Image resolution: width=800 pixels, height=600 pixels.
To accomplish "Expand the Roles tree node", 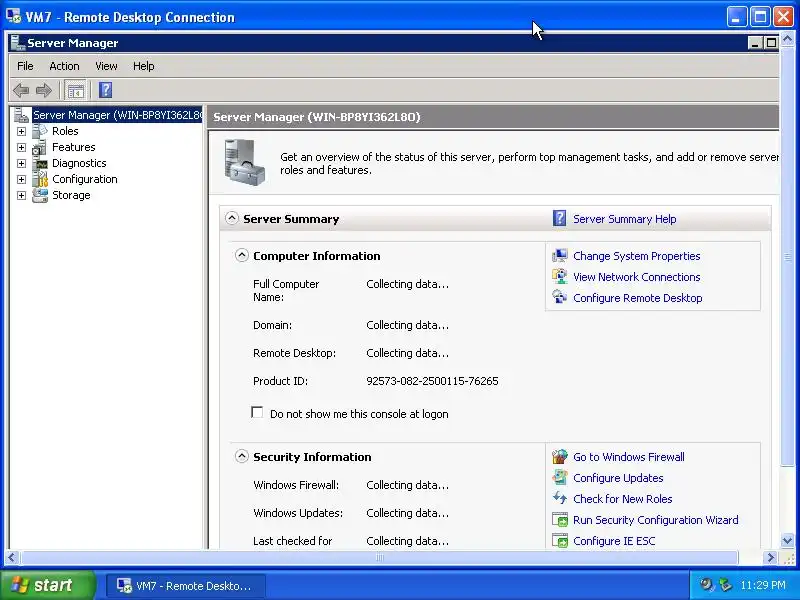I will click(x=21, y=132).
